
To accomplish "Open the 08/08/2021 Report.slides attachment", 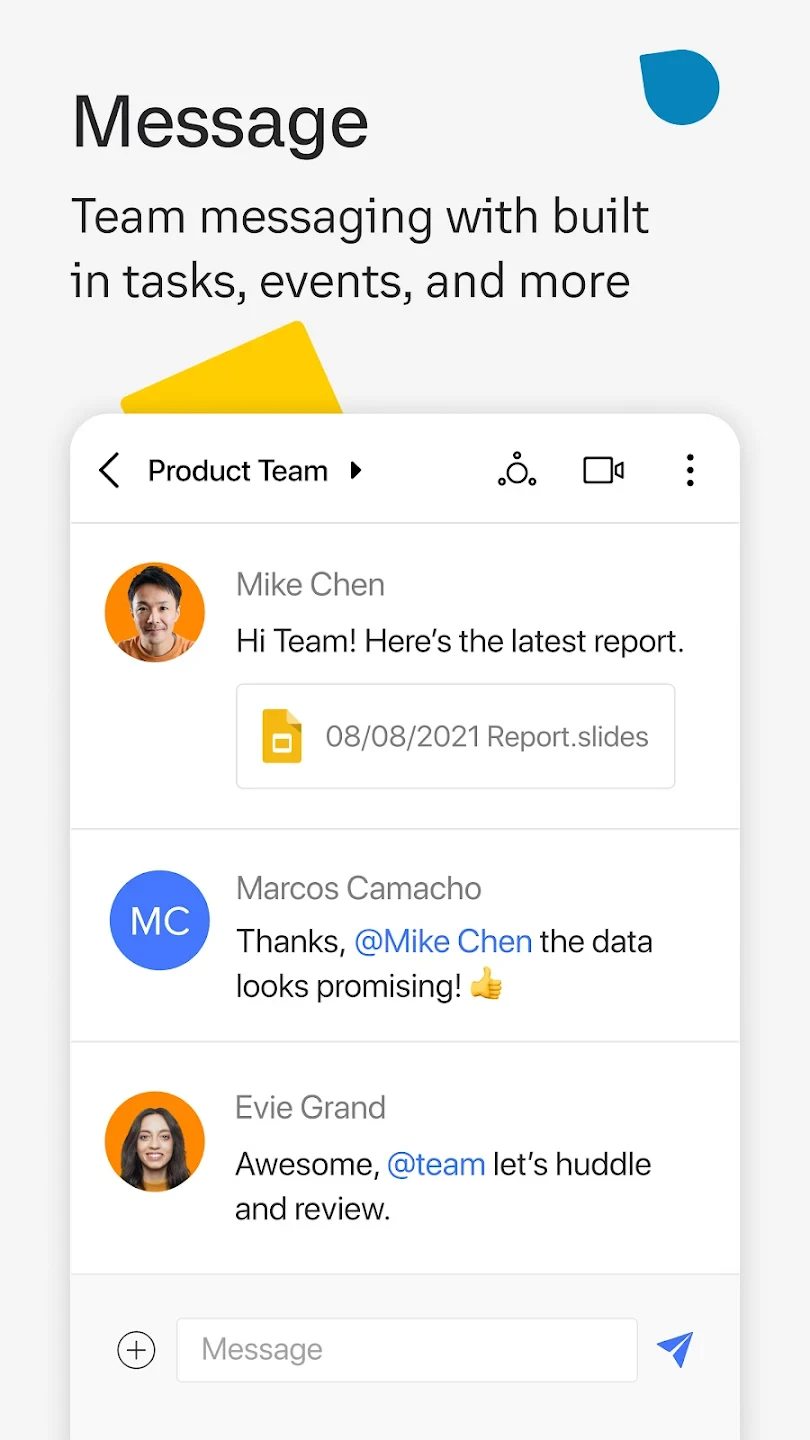I will (486, 737).
